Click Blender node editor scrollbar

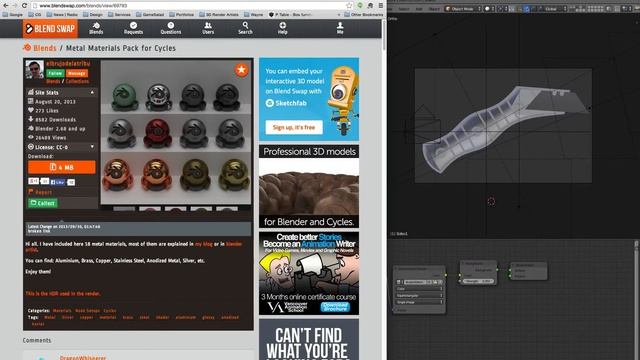click(x=636, y=300)
